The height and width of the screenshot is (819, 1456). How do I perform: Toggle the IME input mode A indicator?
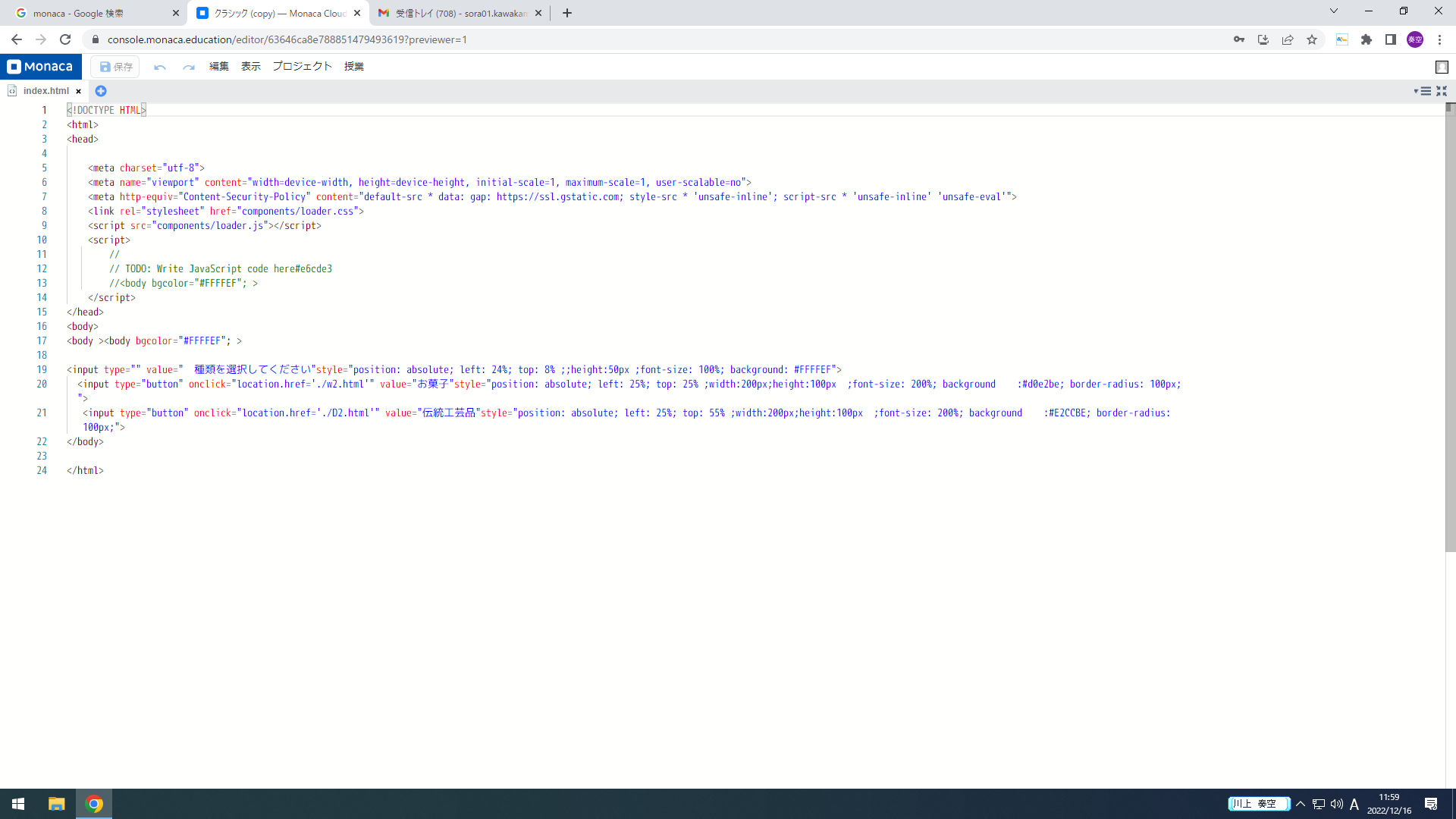click(x=1354, y=804)
